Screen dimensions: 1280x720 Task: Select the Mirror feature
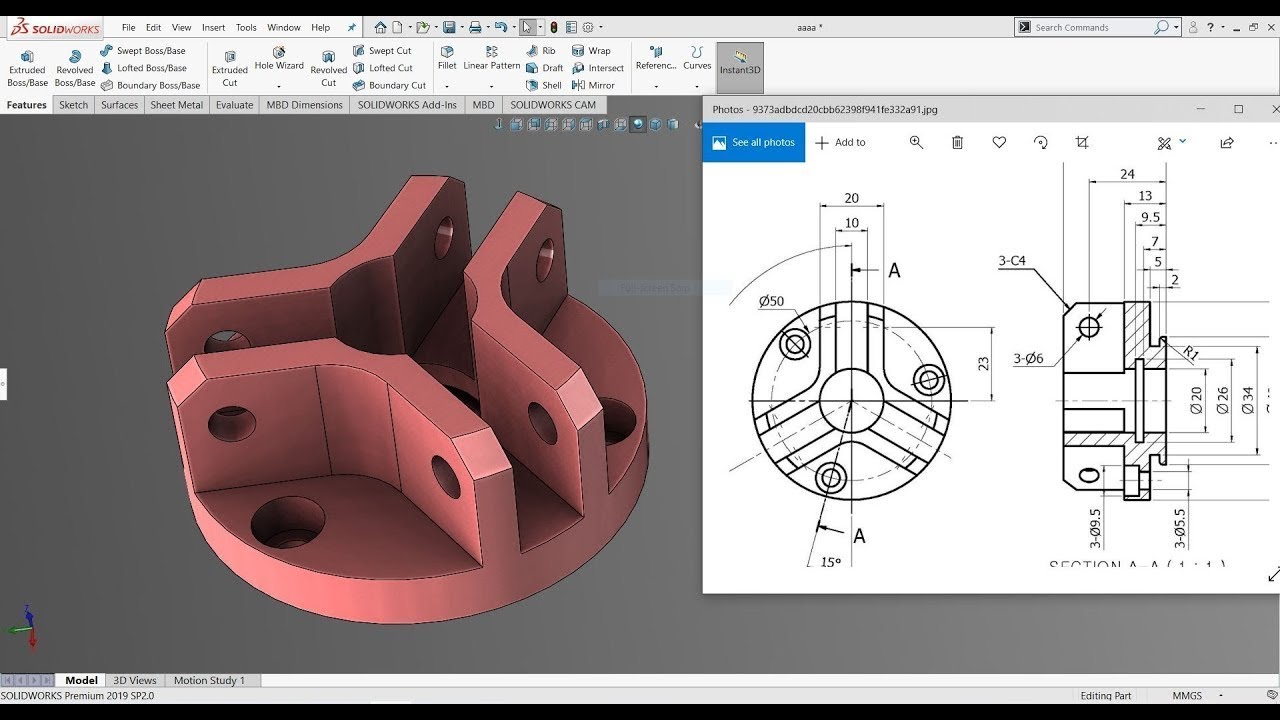coord(593,85)
